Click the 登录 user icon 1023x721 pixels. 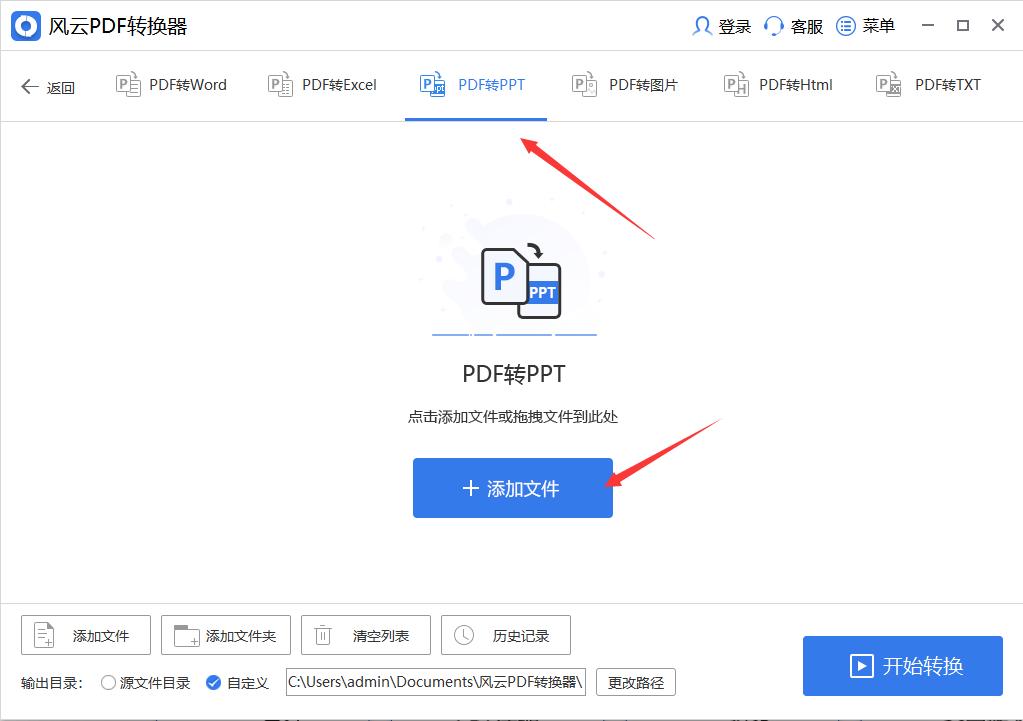(x=704, y=26)
